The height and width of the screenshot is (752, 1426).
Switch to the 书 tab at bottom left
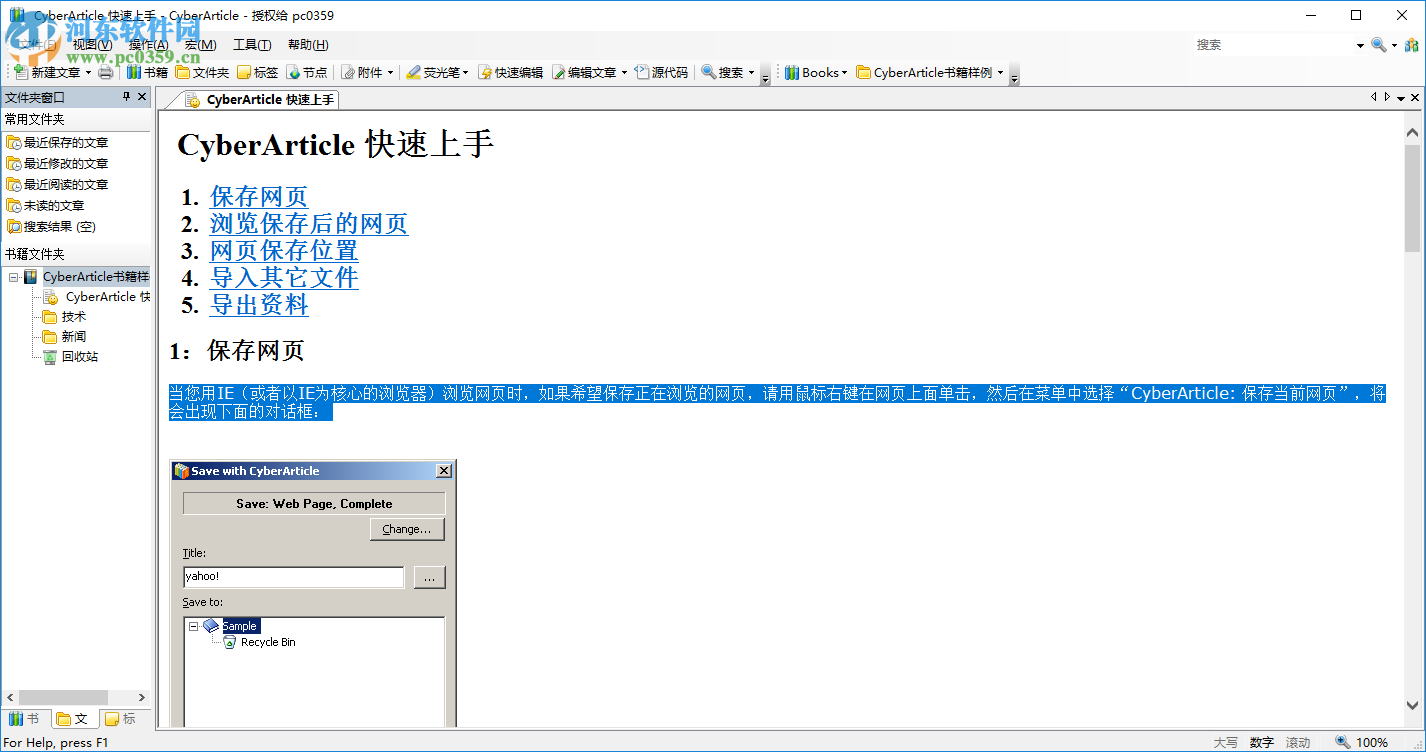point(27,718)
